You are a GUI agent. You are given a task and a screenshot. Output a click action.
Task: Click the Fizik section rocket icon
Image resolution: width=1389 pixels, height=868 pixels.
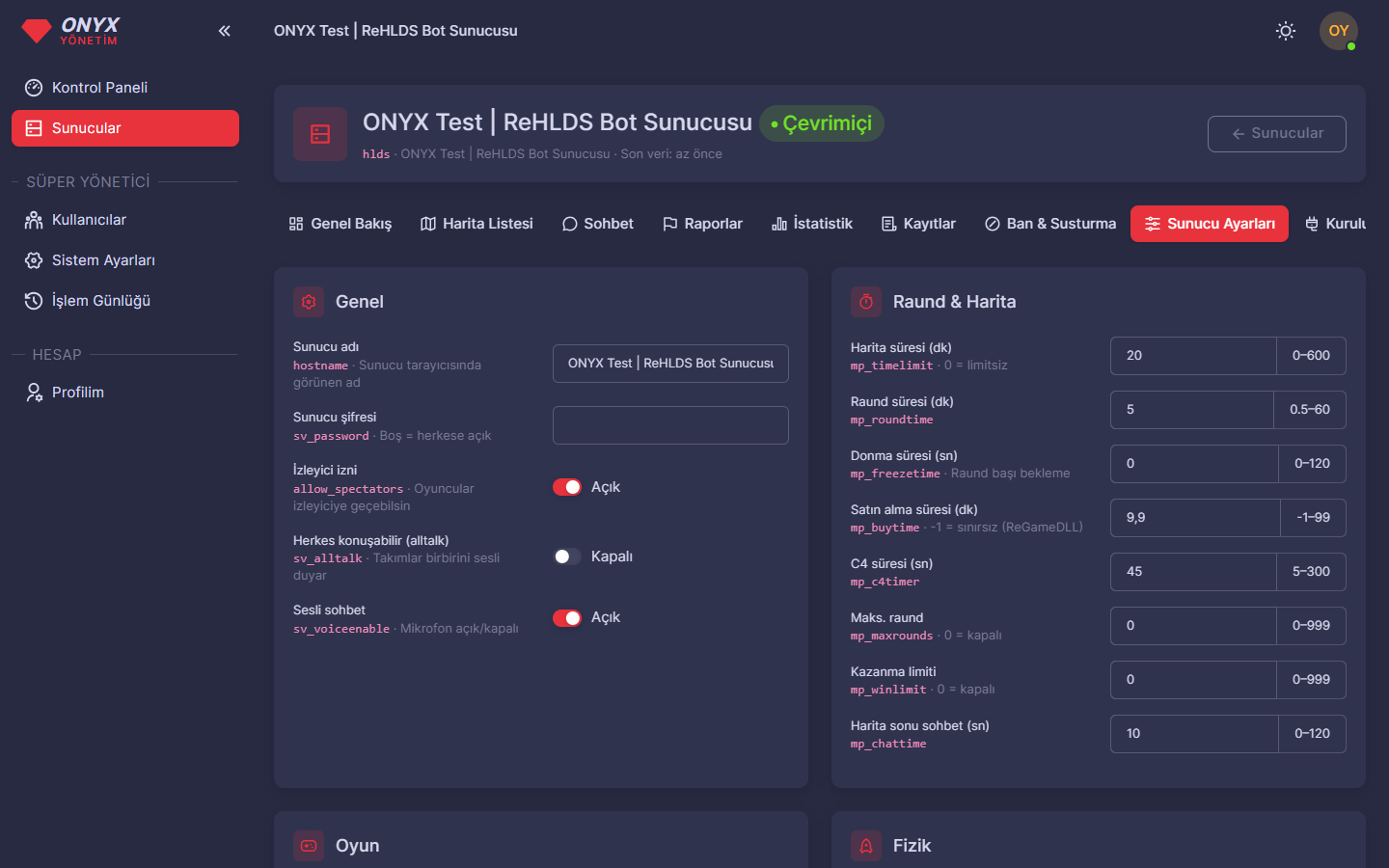(866, 846)
